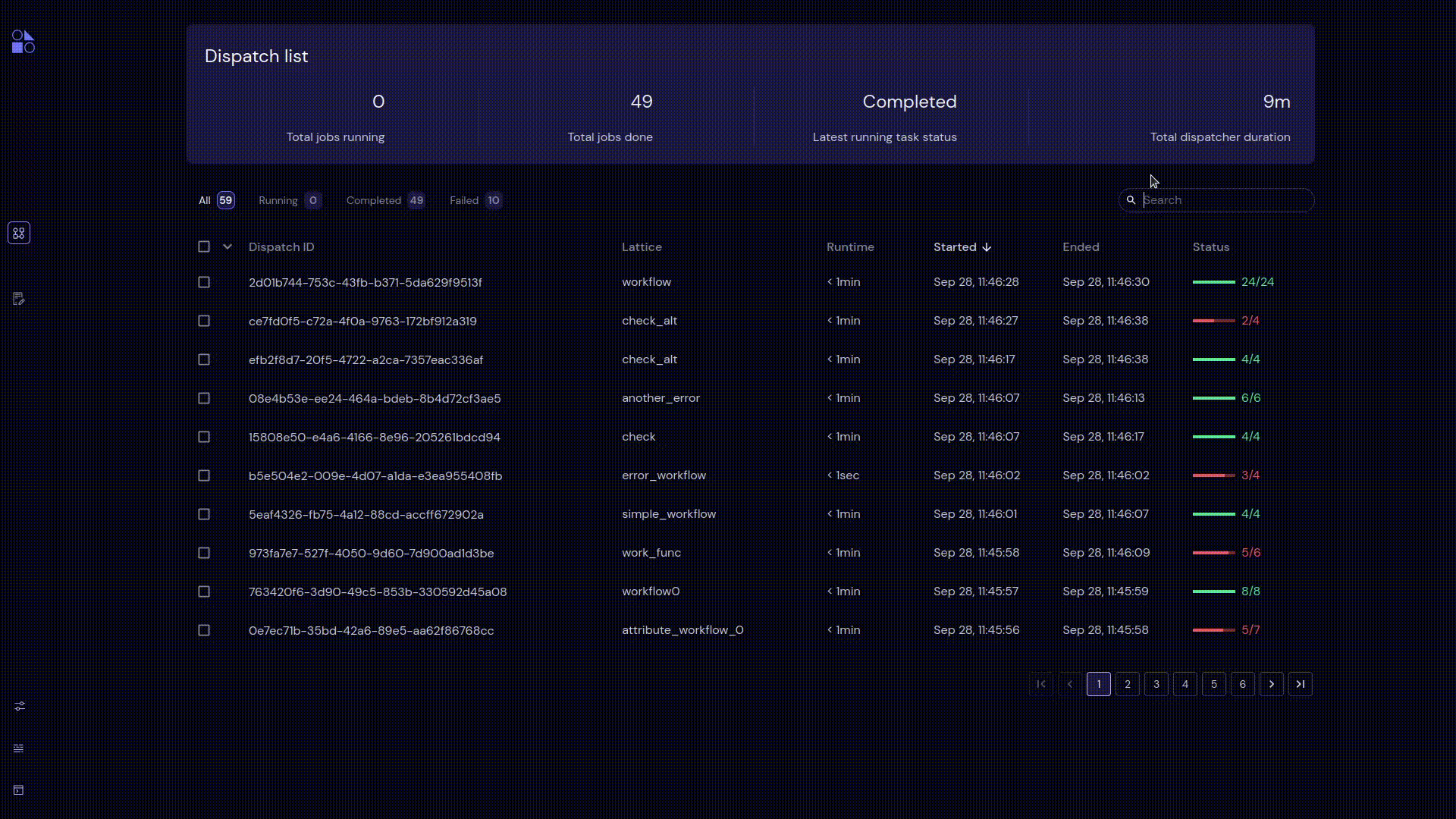Select checkbox for dispatch efb2f8d7

204,359
